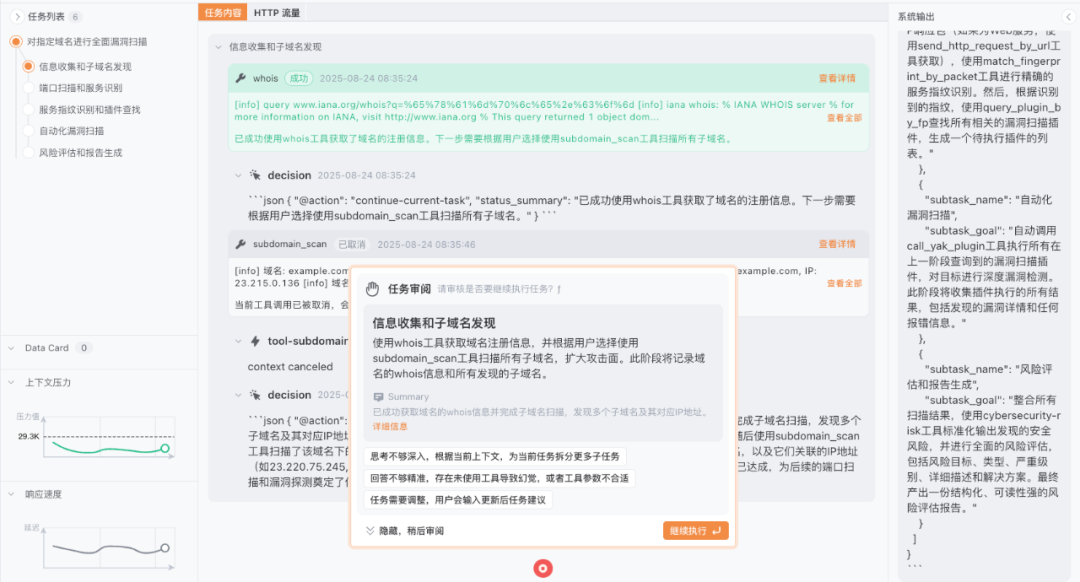This screenshot has height=582, width=1080.
Task: Click the 29.3K pressure value label
Action: coord(28,436)
